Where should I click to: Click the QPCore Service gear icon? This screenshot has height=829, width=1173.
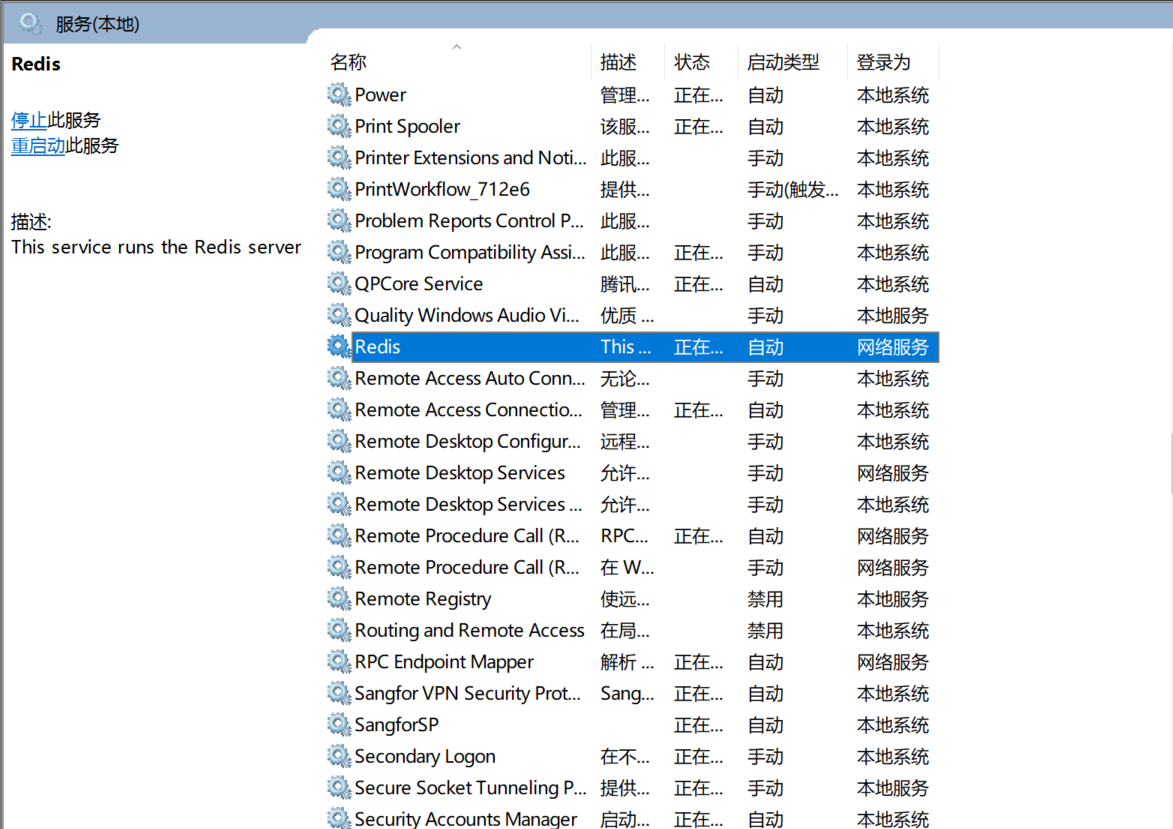click(339, 284)
